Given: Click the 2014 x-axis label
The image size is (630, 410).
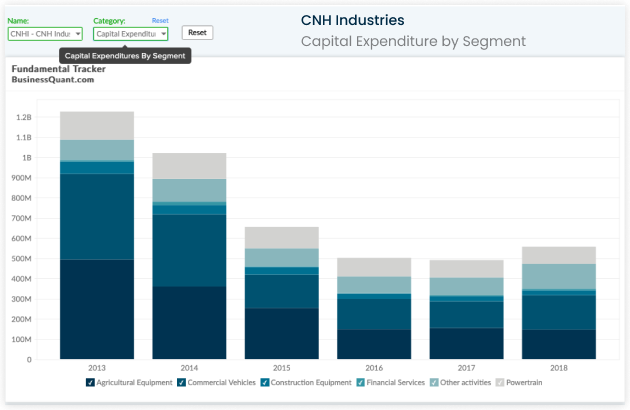Looking at the screenshot, I should pyautogui.click(x=189, y=368).
